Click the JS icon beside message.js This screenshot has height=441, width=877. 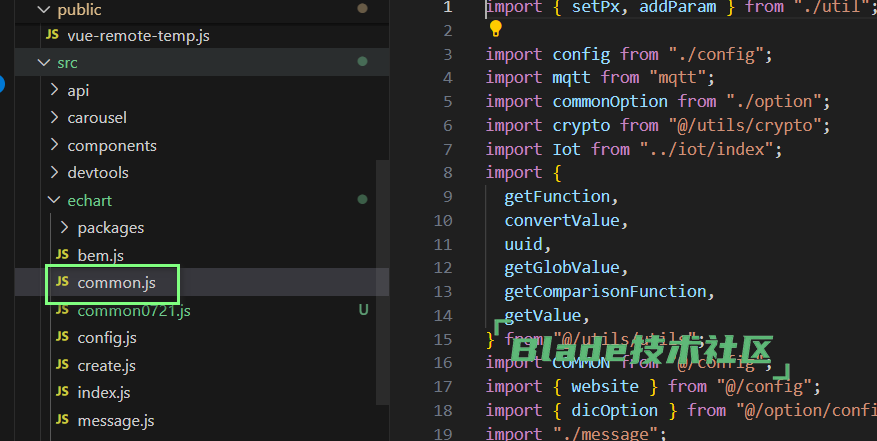[63, 420]
